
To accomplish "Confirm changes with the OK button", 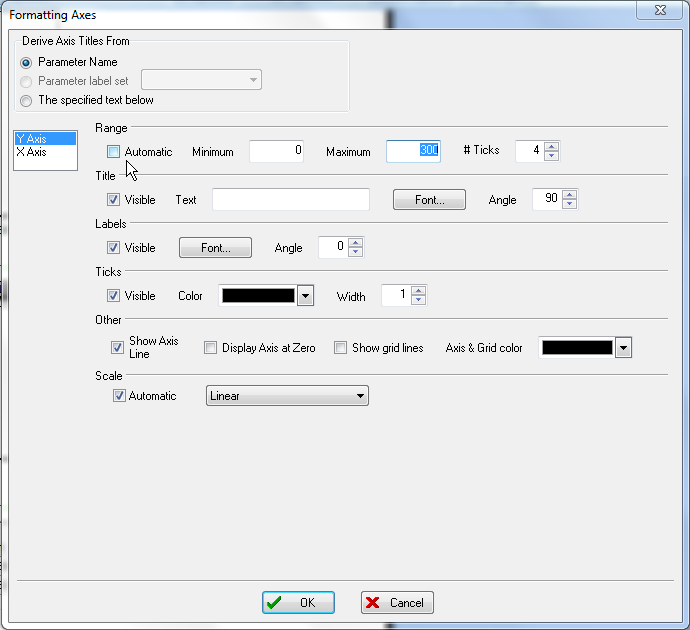I will [x=298, y=602].
